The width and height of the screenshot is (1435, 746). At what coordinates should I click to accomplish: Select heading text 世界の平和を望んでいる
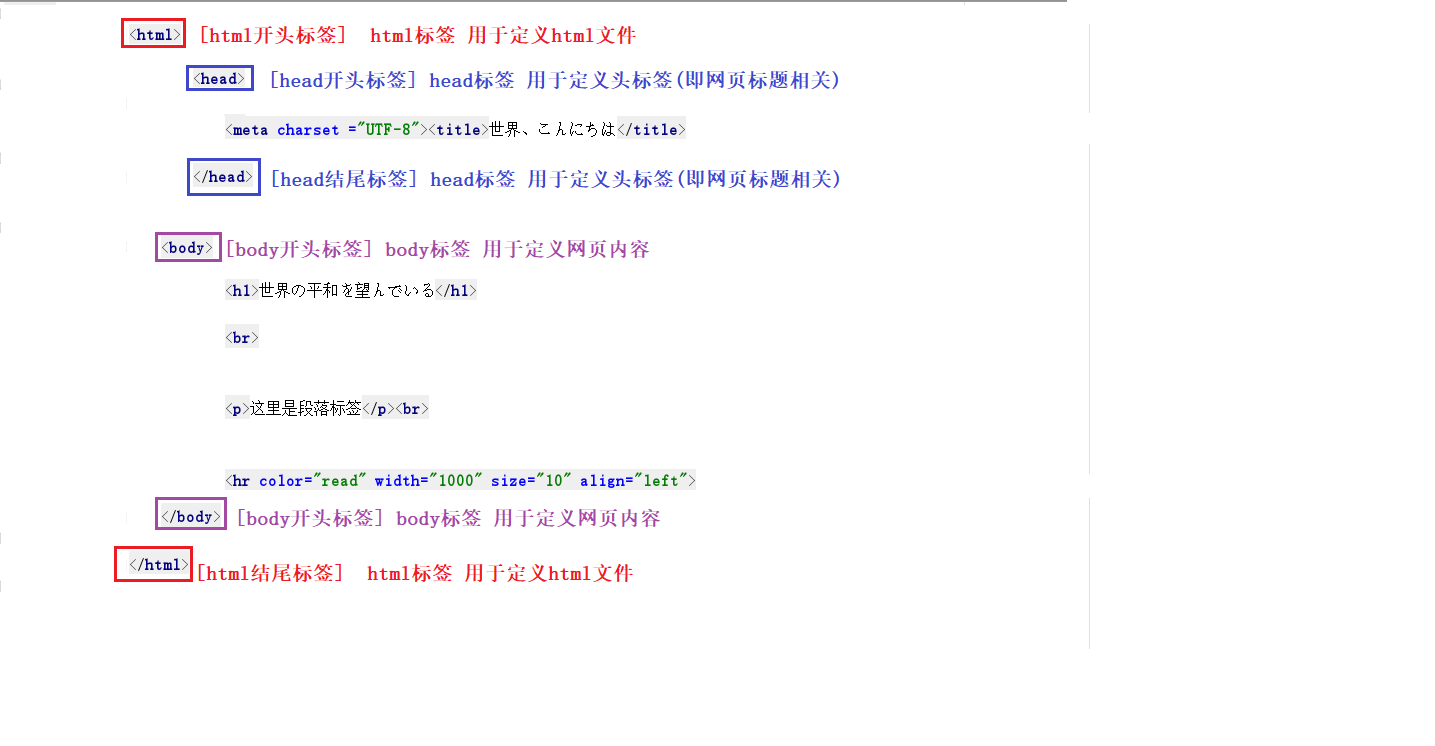347,291
